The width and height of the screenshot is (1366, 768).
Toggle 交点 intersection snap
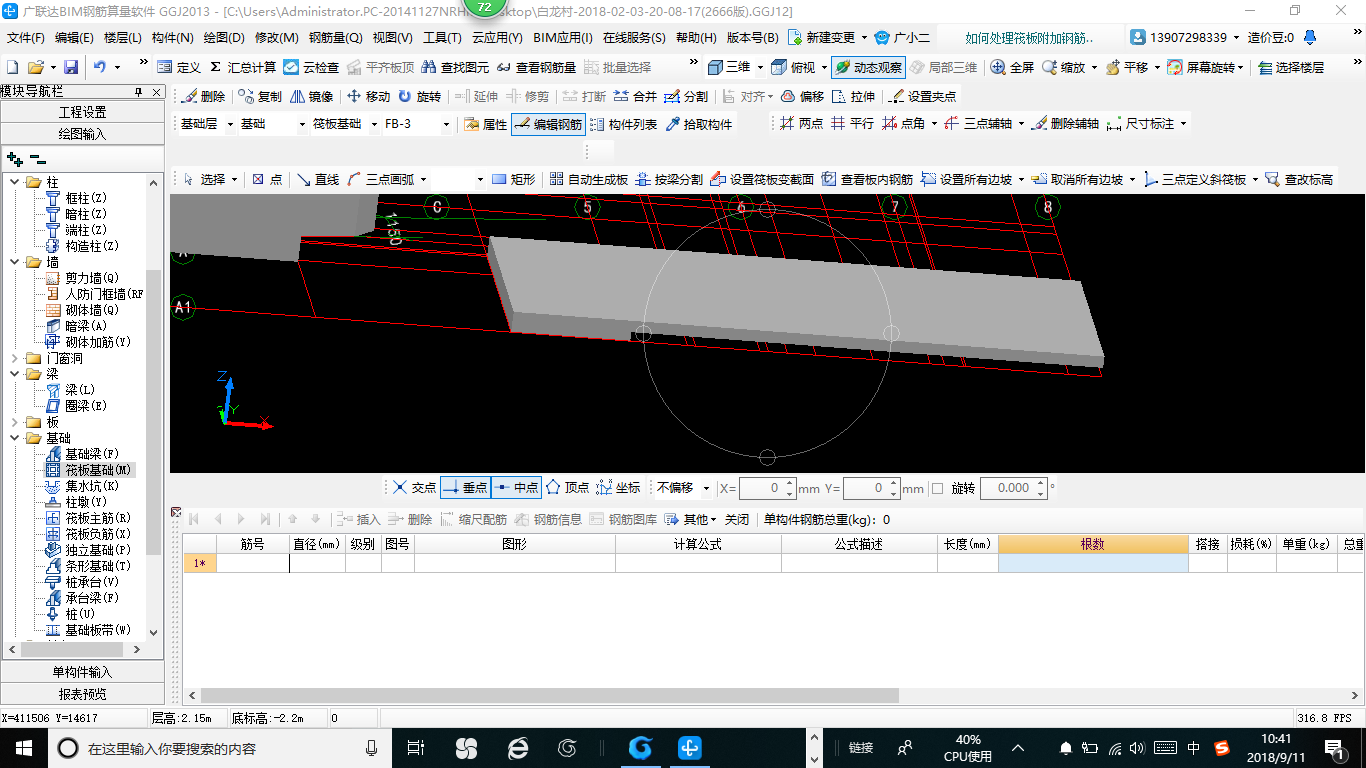pos(414,487)
